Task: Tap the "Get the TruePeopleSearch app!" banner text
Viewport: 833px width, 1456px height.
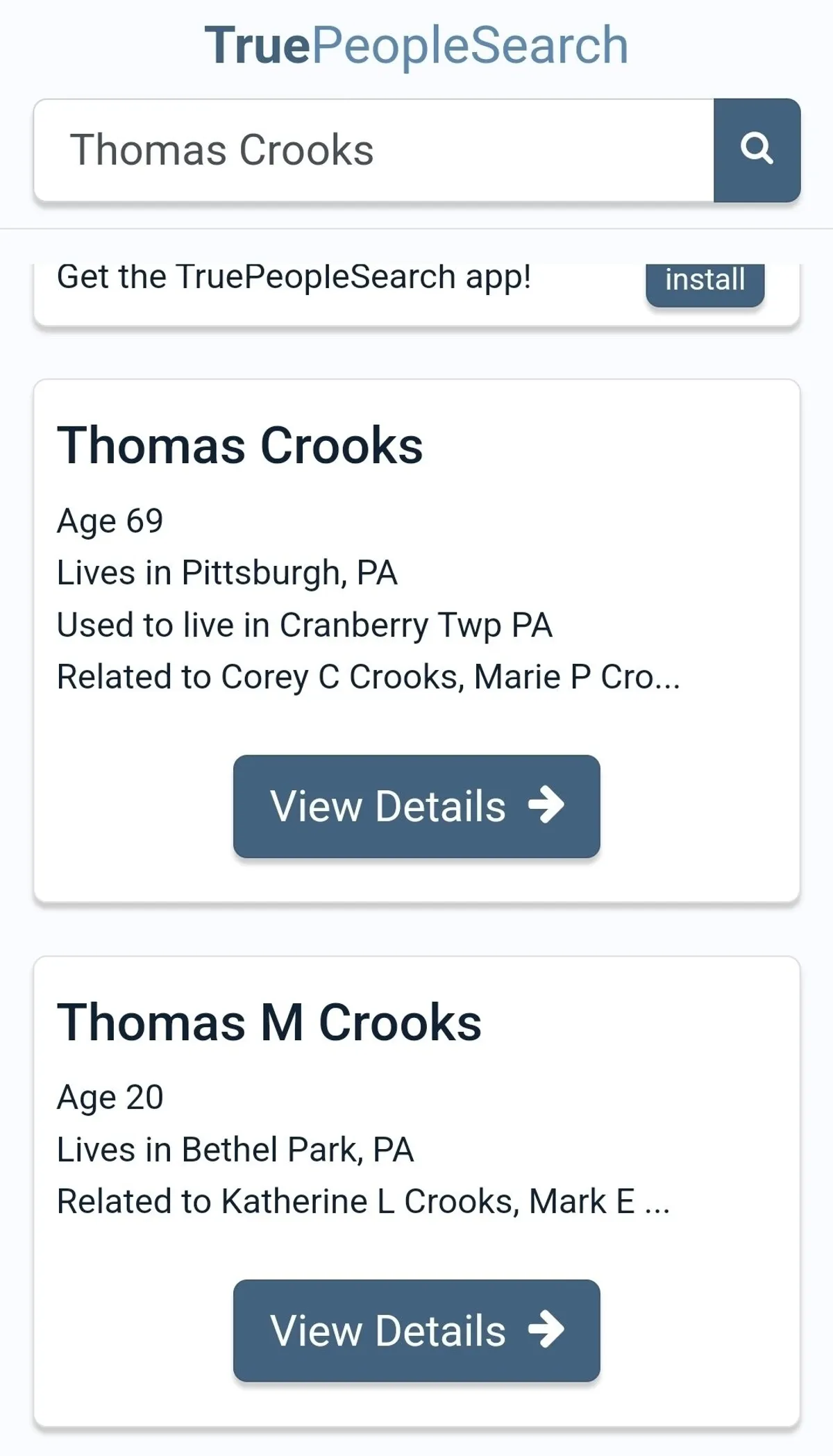Action: click(294, 278)
